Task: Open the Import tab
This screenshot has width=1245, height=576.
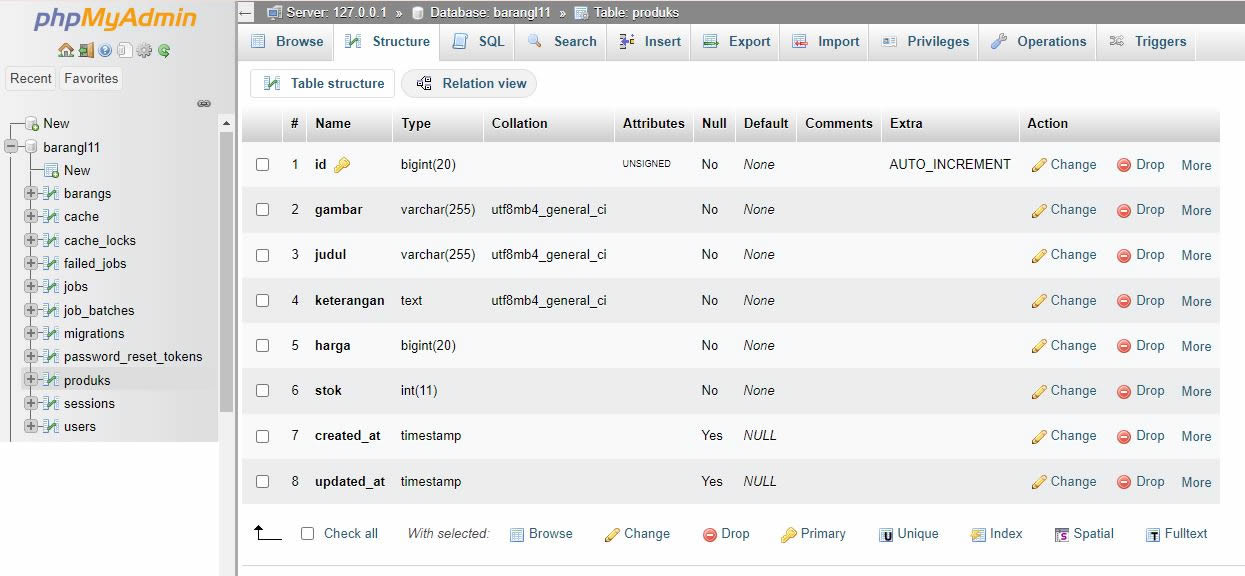Action: (826, 42)
